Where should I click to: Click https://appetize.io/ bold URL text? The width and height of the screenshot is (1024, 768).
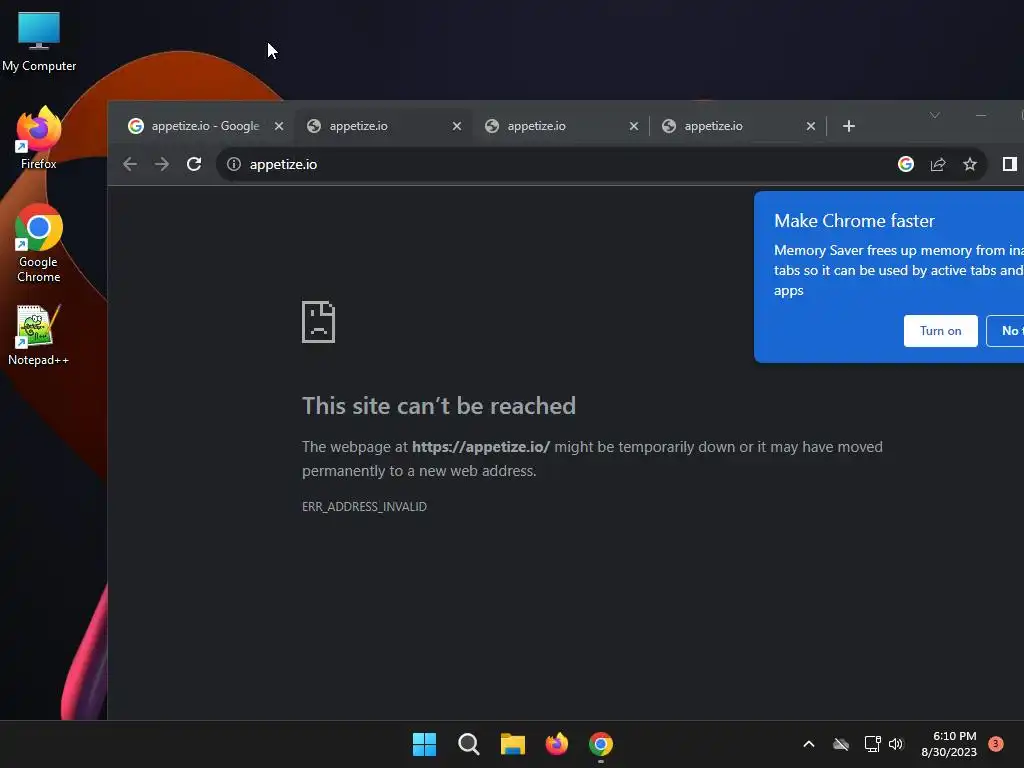pyautogui.click(x=481, y=447)
